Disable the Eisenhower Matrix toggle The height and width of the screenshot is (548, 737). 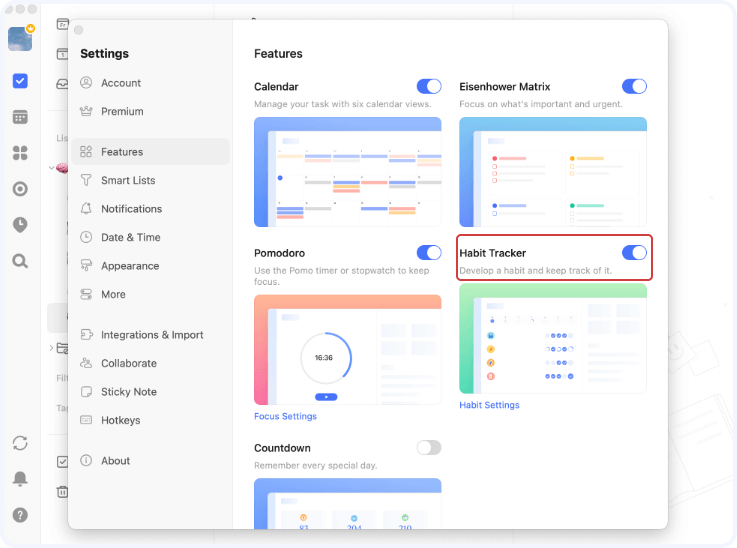634,86
